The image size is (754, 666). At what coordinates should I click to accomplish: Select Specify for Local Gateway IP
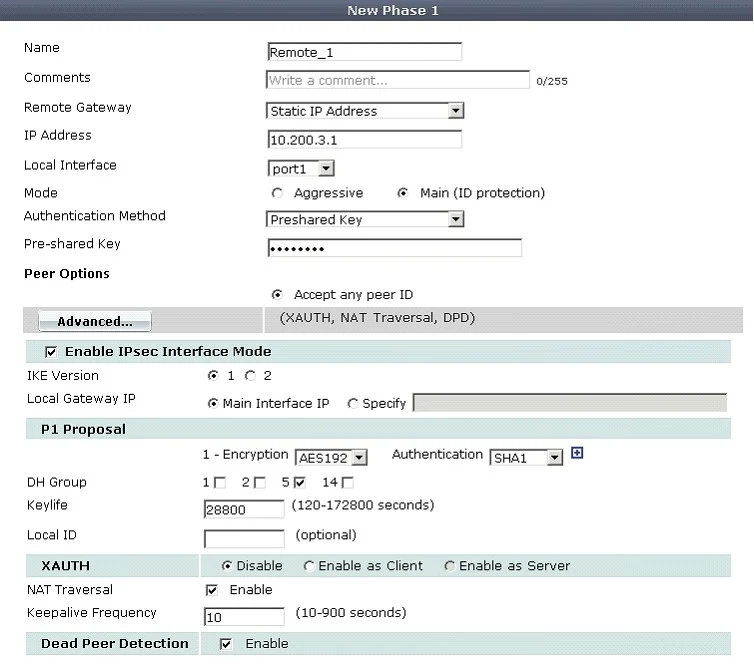(353, 403)
